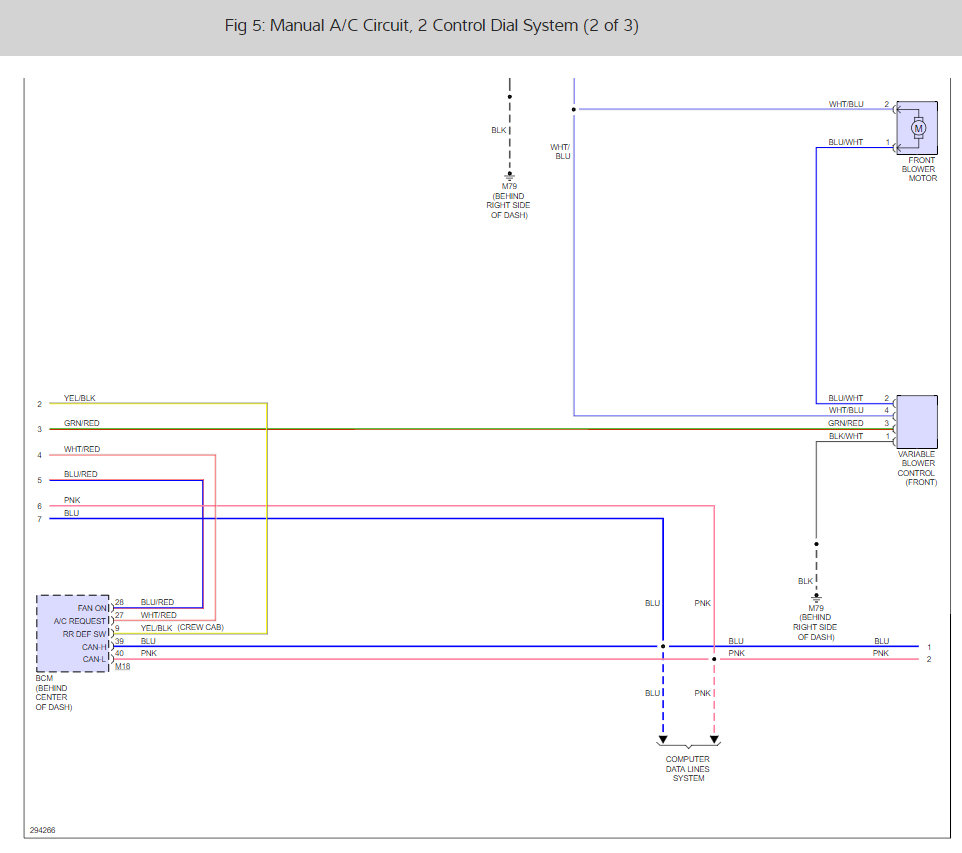
Task: Click the splice dot on the CAN-L PNK wire
Action: click(x=714, y=659)
